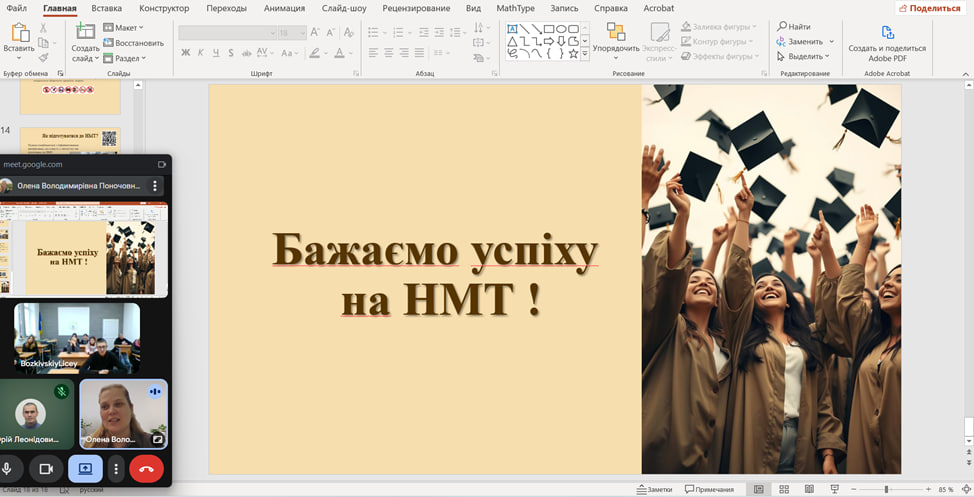Start slideshow from status bar icon
Viewport: 974px width, 497px height.
(x=834, y=489)
